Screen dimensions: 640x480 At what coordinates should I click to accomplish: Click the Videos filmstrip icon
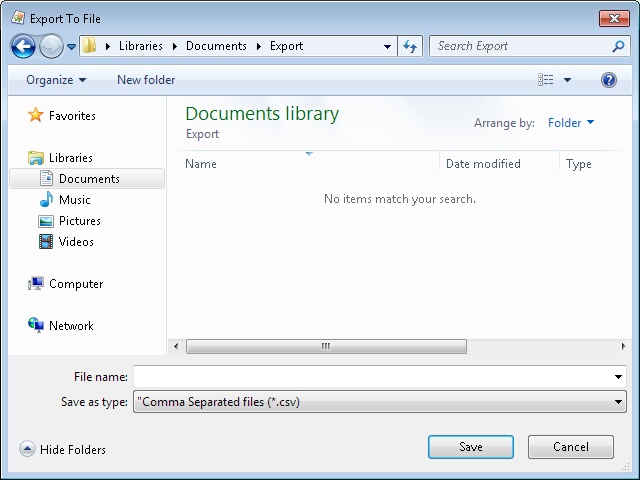pyautogui.click(x=46, y=242)
